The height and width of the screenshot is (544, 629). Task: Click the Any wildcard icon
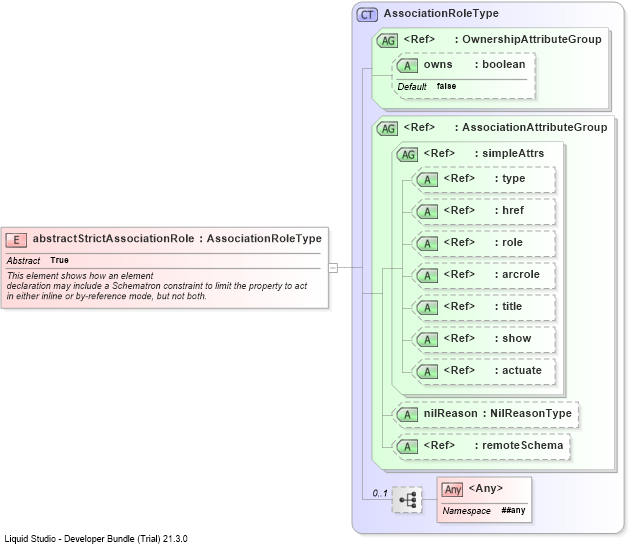tap(452, 489)
